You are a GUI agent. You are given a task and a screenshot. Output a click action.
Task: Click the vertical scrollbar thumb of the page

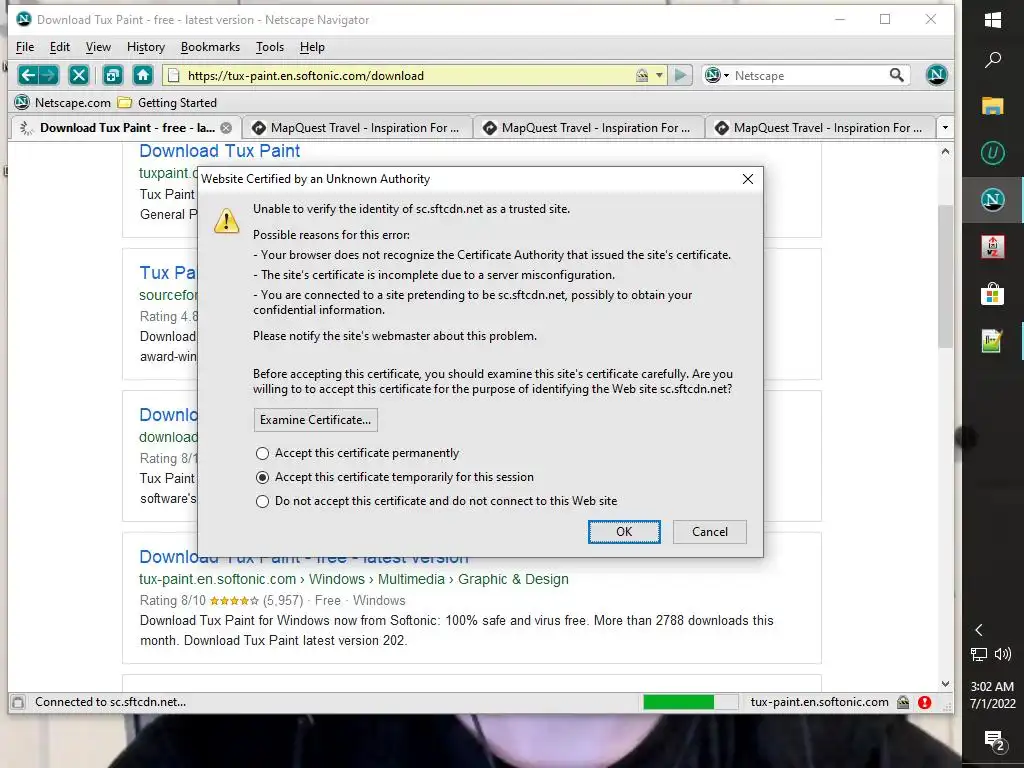[945, 276]
